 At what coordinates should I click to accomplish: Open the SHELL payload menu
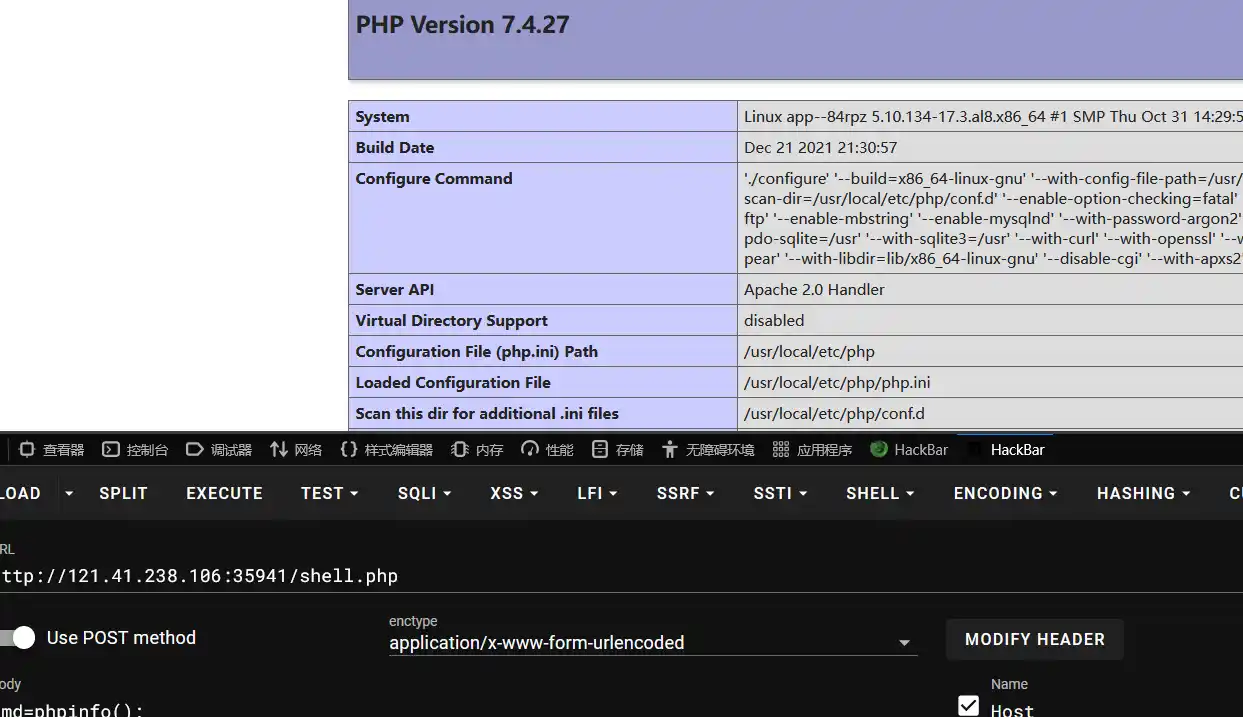880,493
